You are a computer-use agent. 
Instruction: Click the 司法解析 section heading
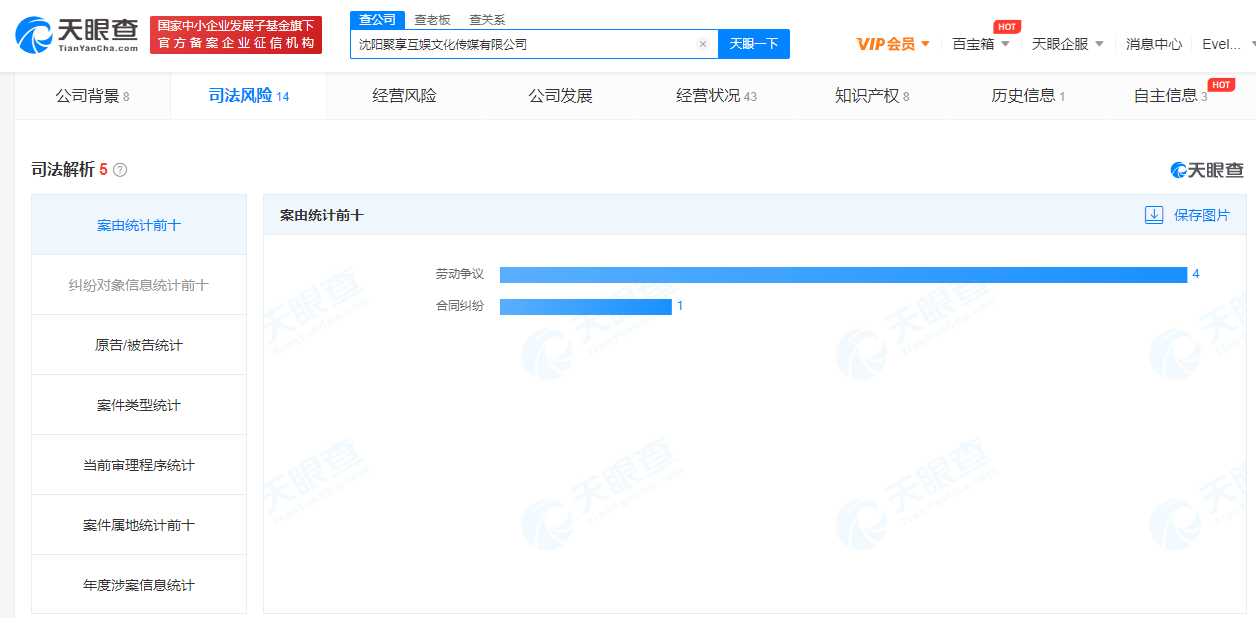pos(63,170)
